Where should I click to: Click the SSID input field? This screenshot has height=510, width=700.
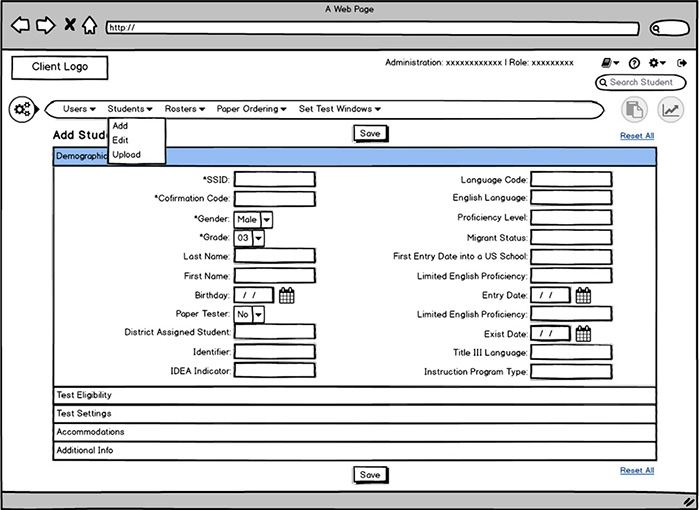(275, 180)
